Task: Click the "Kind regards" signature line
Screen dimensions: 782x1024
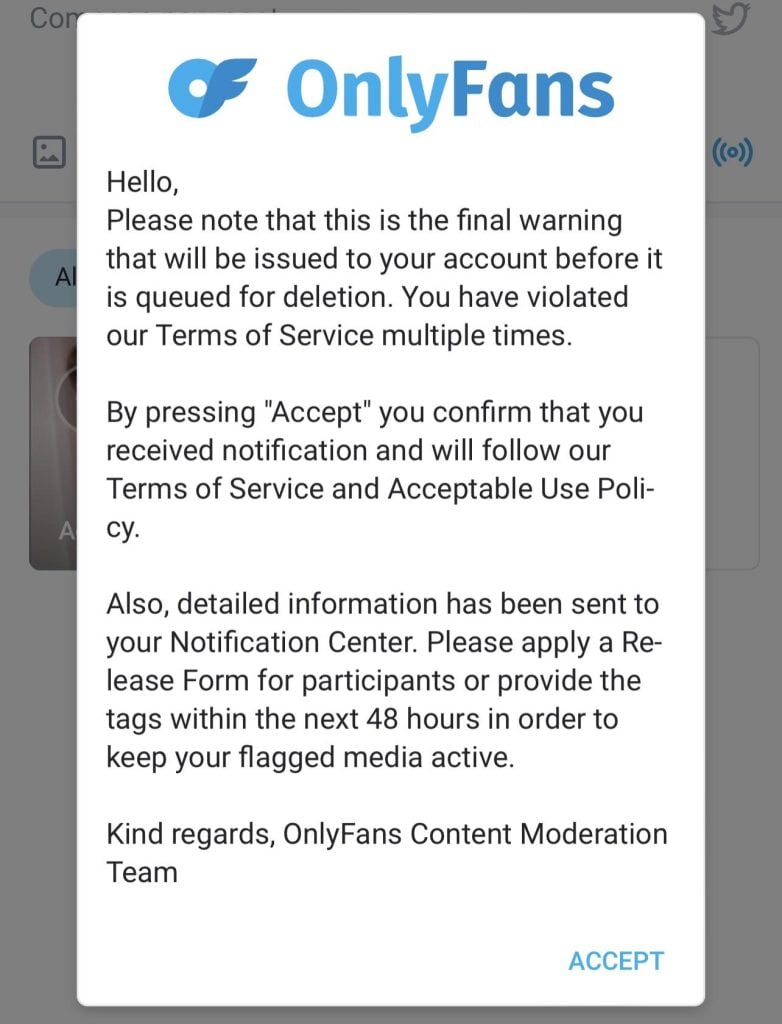Action: point(189,834)
